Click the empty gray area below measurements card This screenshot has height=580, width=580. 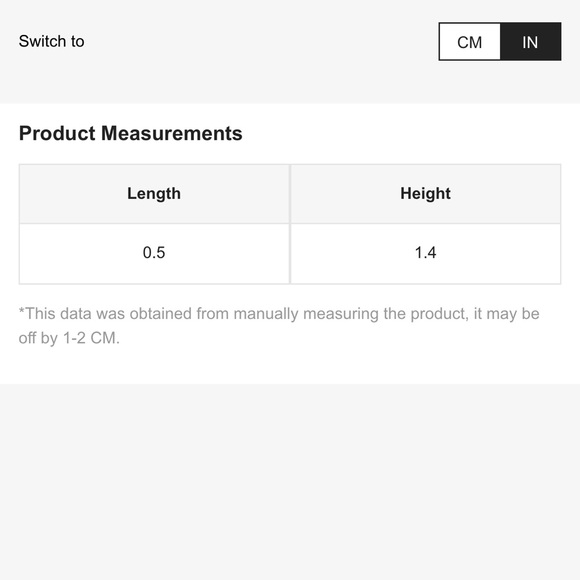coord(290,481)
